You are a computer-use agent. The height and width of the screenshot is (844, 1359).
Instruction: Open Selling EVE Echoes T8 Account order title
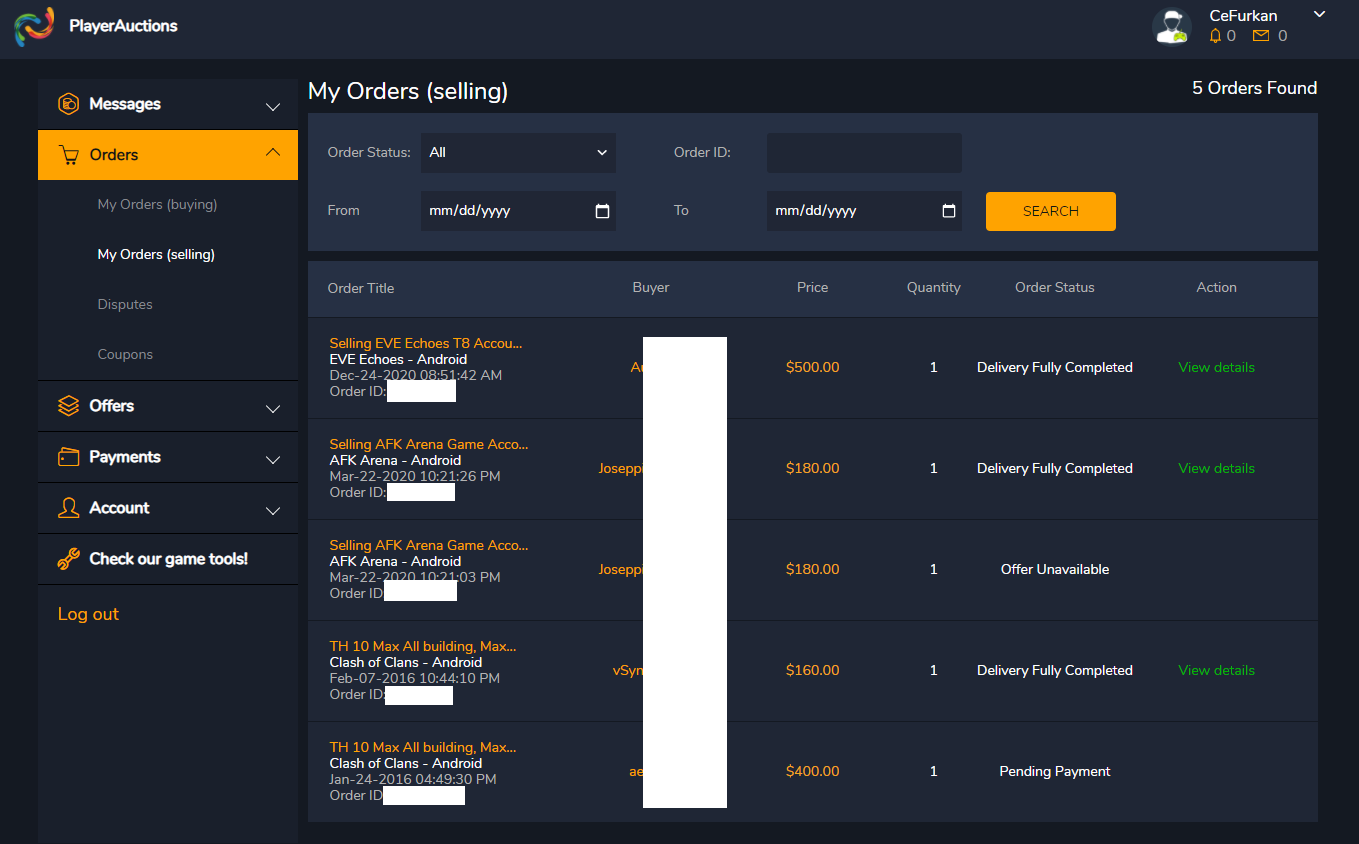coord(426,343)
